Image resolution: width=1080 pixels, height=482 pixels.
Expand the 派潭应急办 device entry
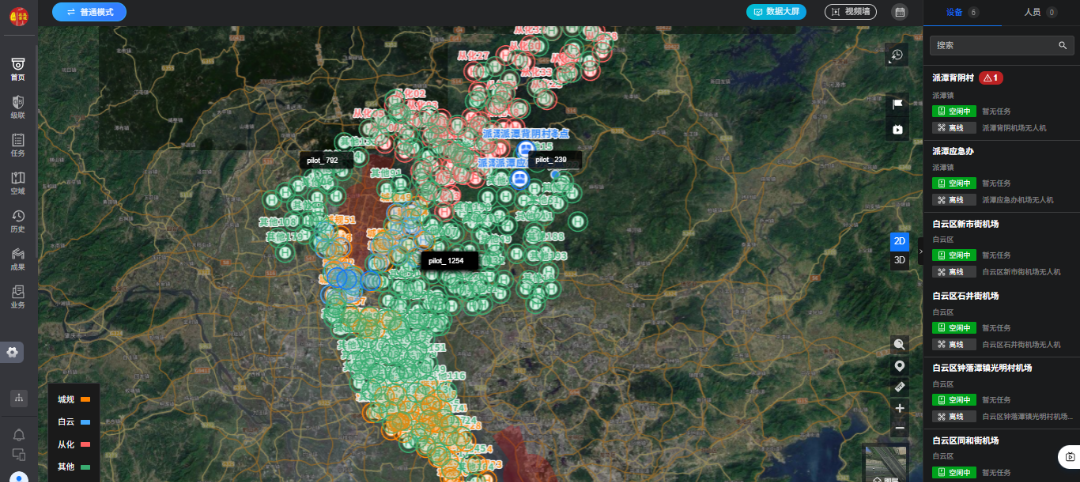click(953, 150)
